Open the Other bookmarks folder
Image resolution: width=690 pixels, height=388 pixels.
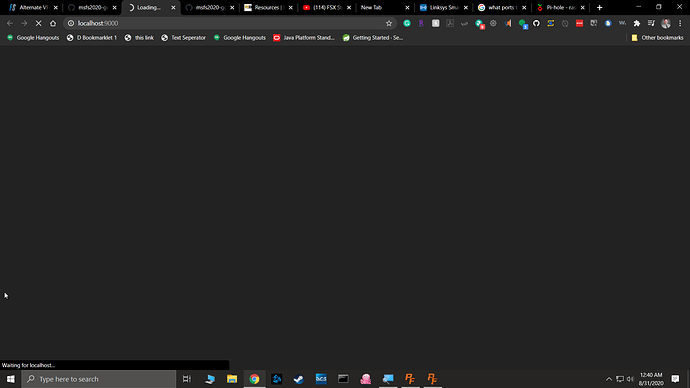[657, 38]
